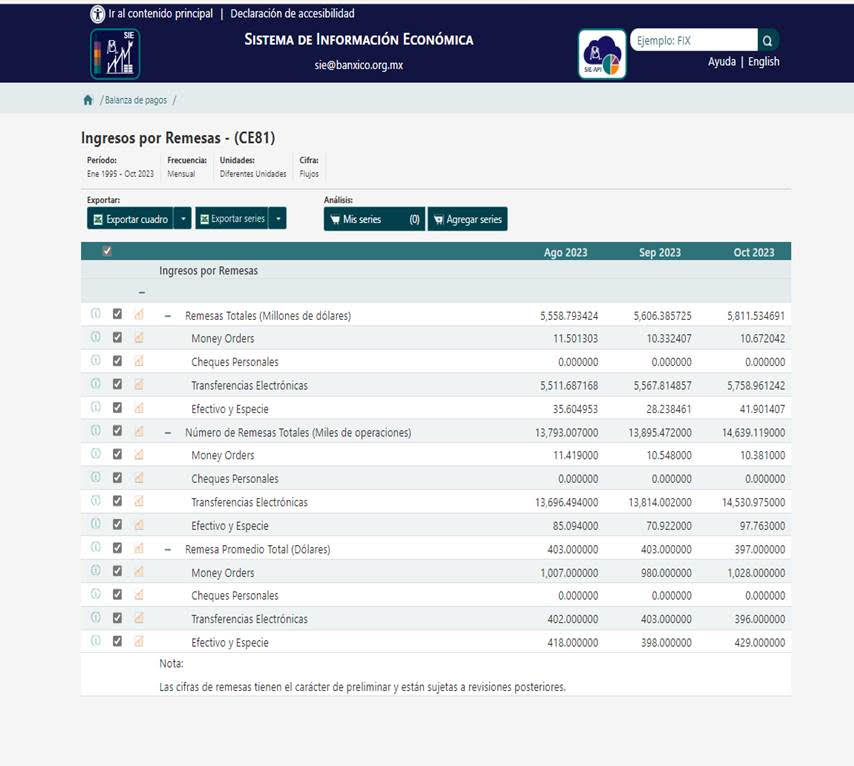Collapse Número de Remesas Totales group
This screenshot has width=854, height=766.
coord(167,432)
